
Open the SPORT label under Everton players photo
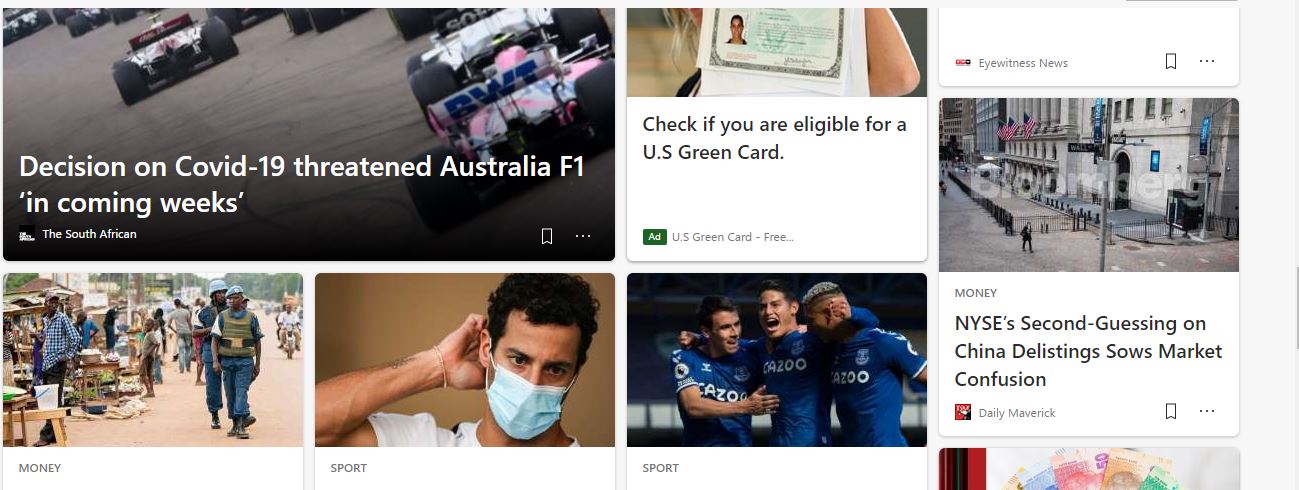coord(660,468)
